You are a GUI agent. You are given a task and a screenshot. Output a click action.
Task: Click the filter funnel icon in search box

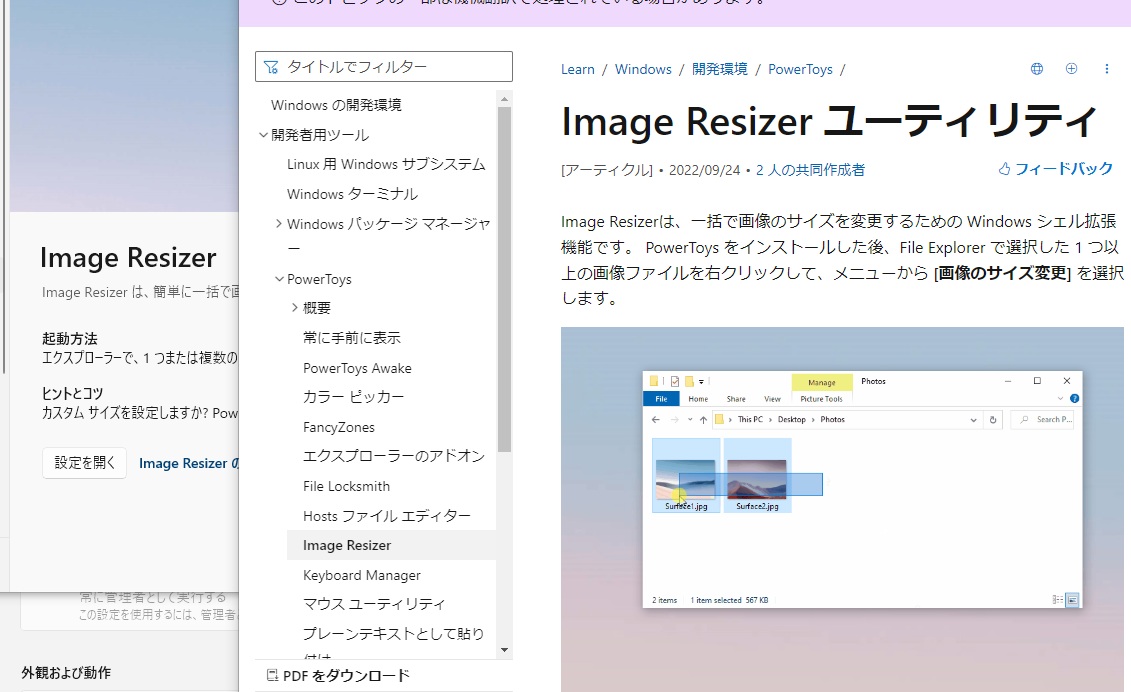pos(271,66)
